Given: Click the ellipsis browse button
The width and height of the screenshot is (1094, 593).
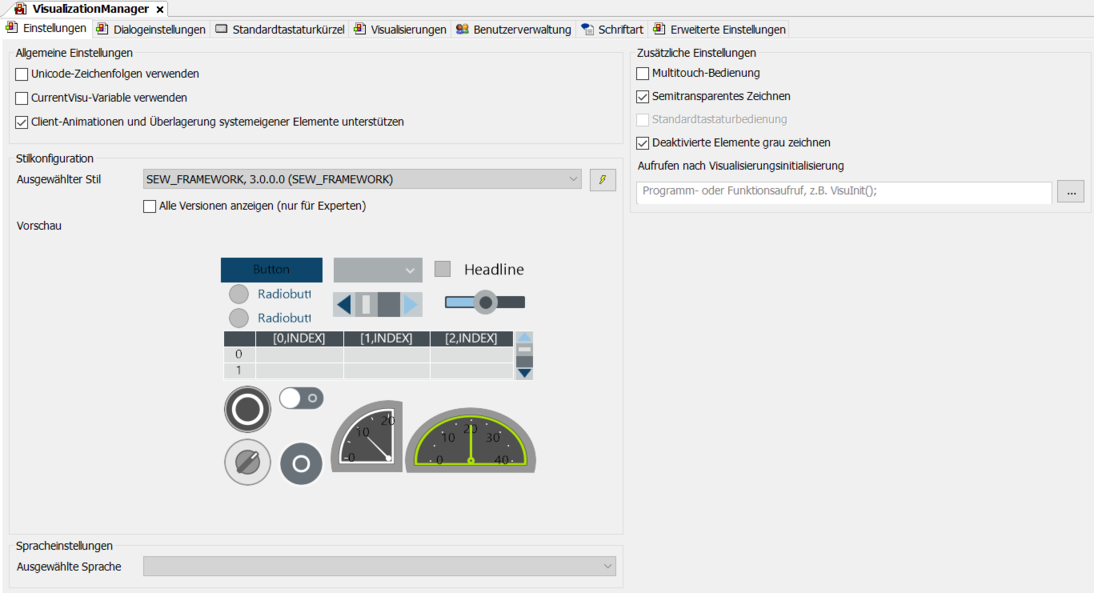Looking at the screenshot, I should [x=1070, y=192].
